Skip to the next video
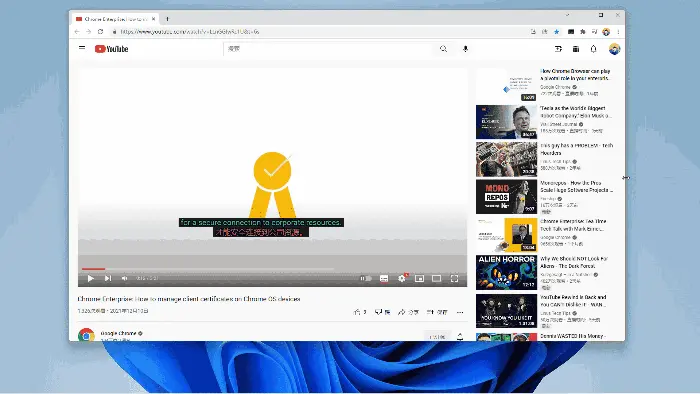This screenshot has height=394, width=700. (108, 278)
